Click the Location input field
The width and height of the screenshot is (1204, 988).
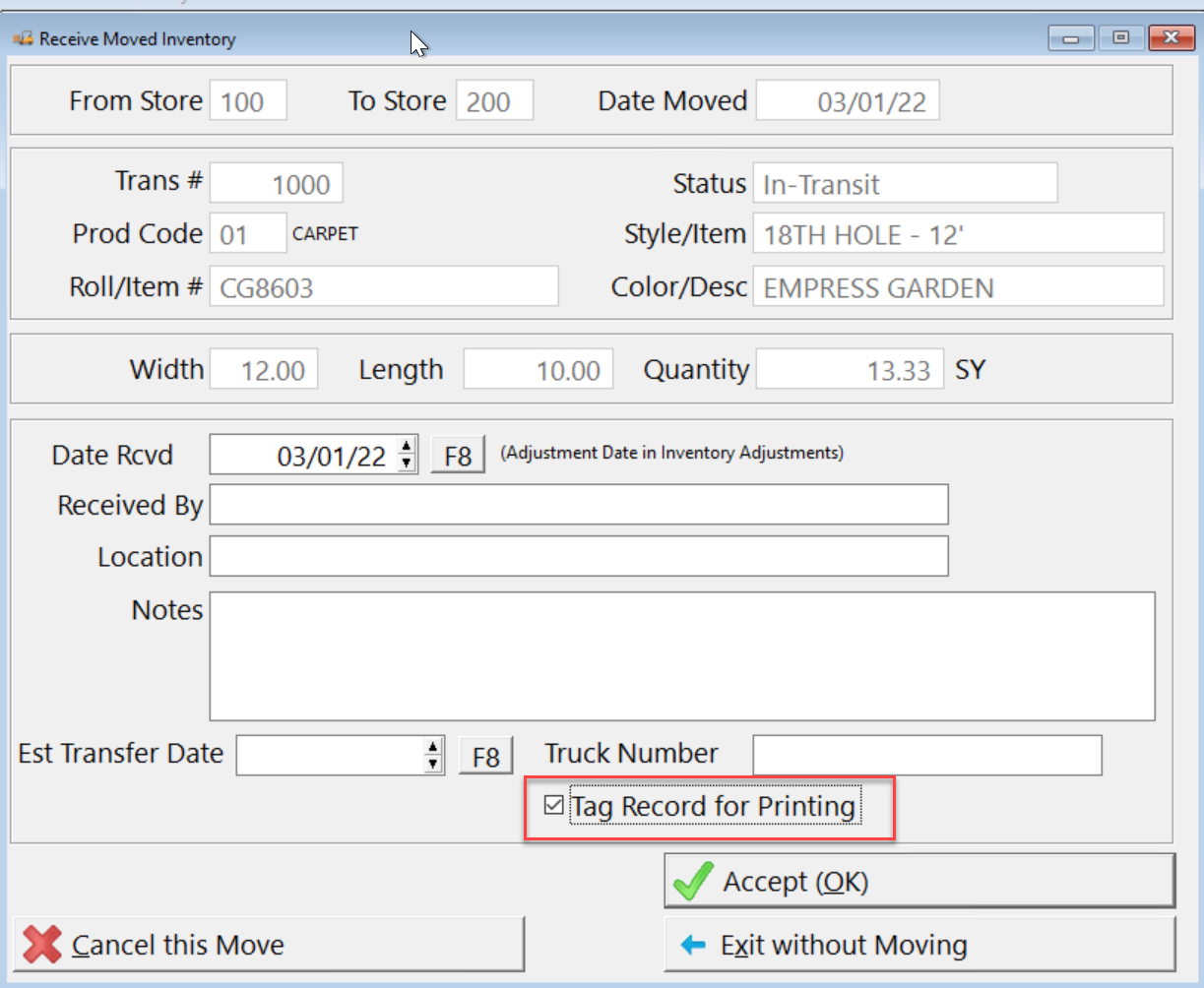point(579,556)
